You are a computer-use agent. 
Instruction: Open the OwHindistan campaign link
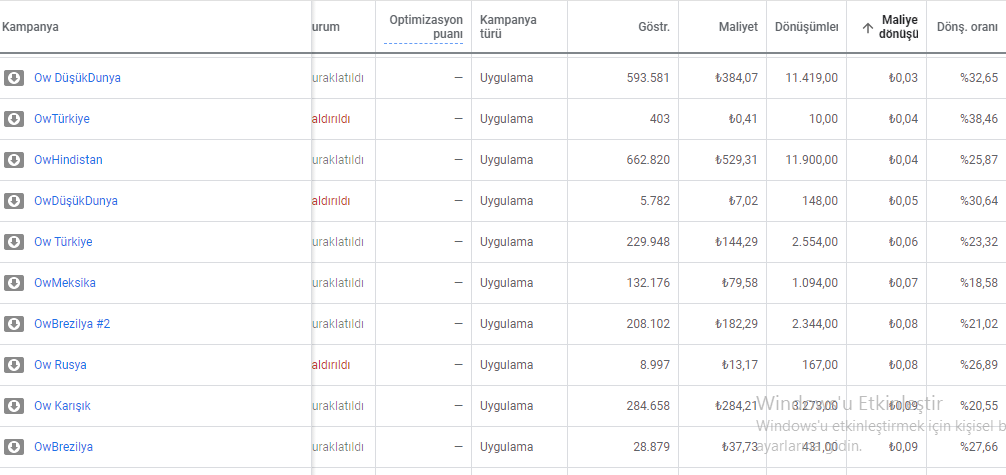click(68, 160)
